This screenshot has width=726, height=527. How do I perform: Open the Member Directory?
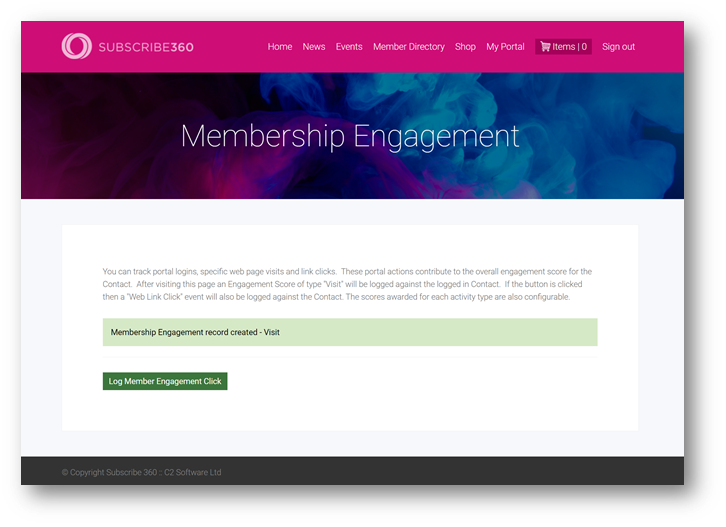(409, 47)
